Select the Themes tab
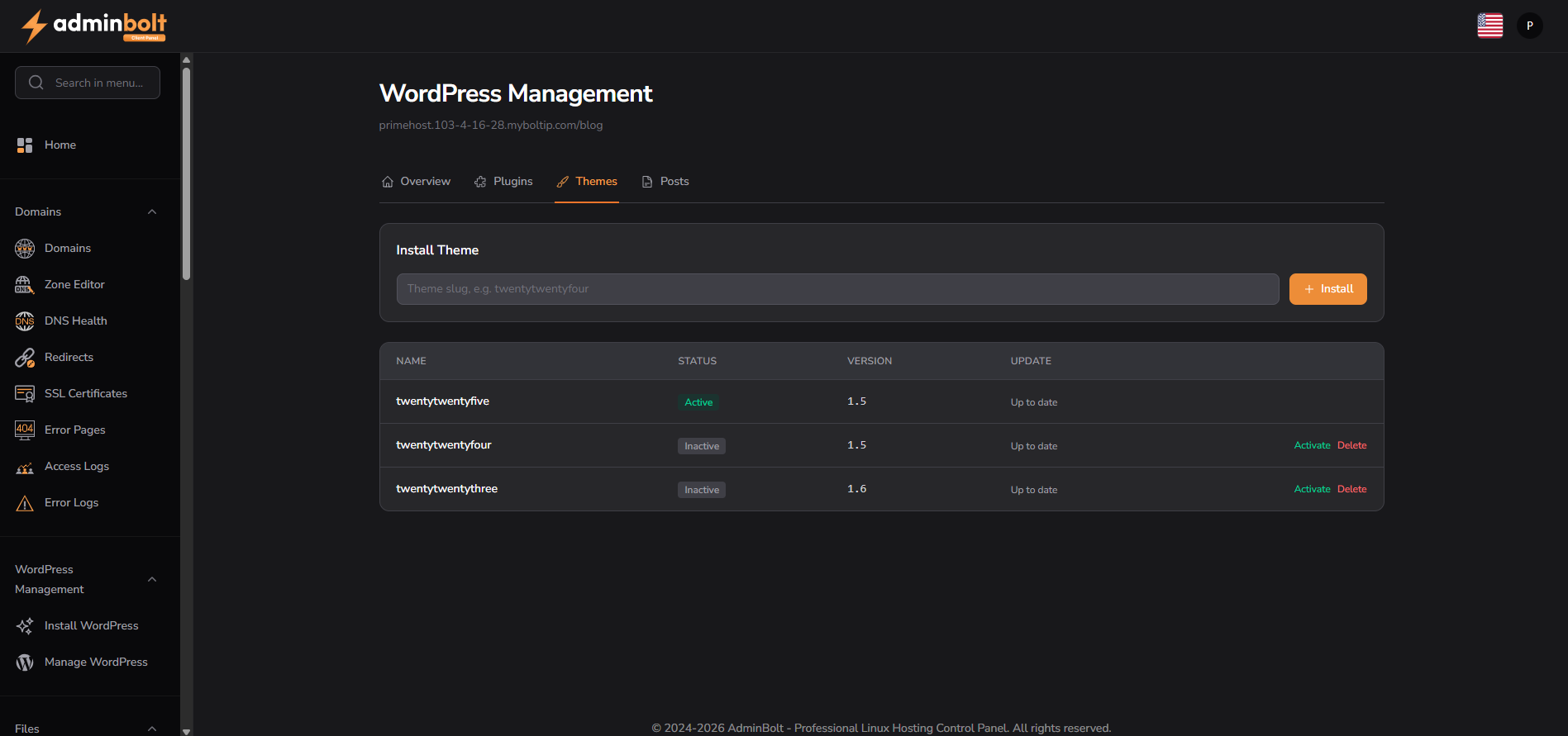1568x736 pixels. coord(587,182)
